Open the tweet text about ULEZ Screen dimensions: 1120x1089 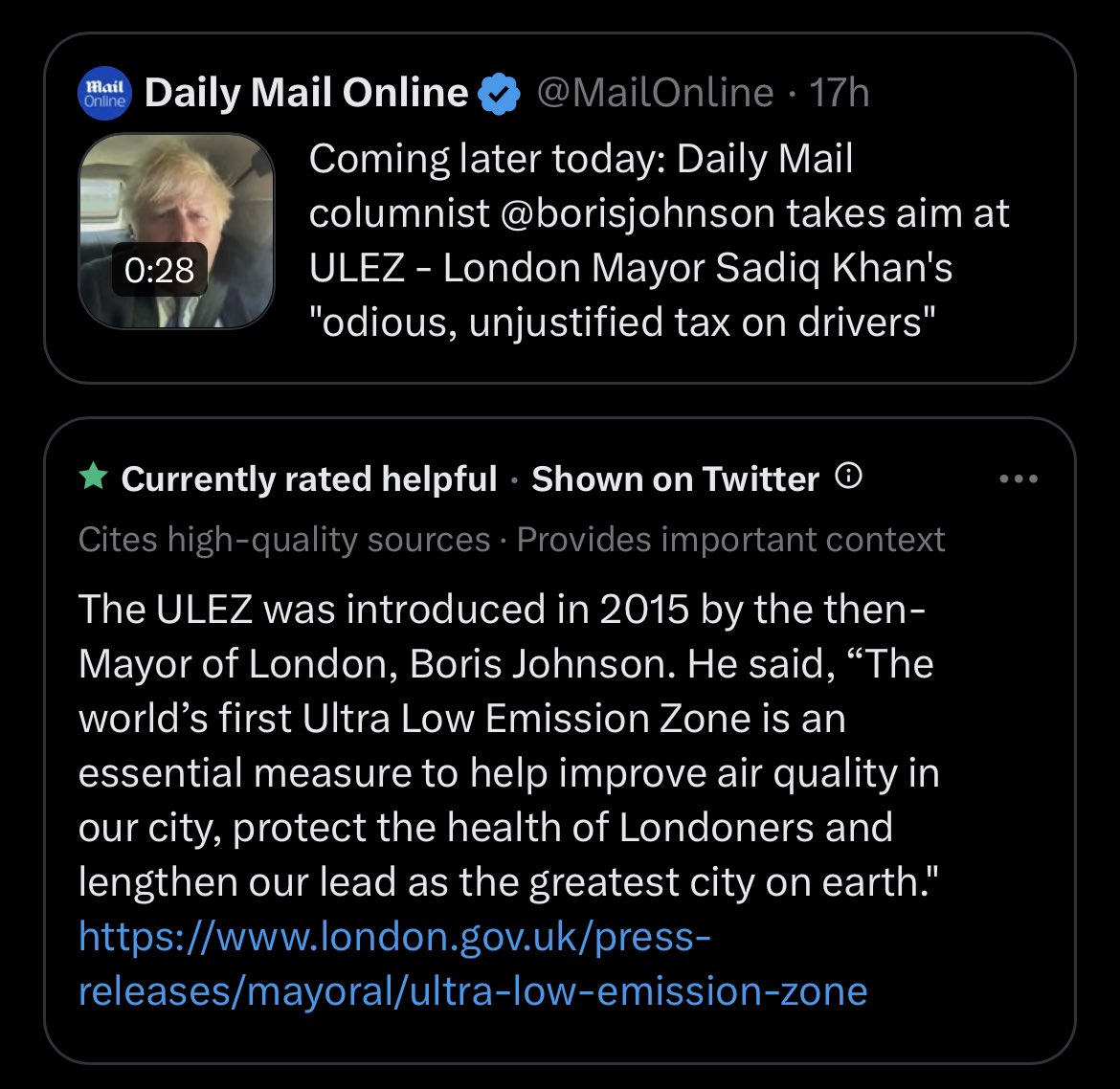click(x=659, y=240)
